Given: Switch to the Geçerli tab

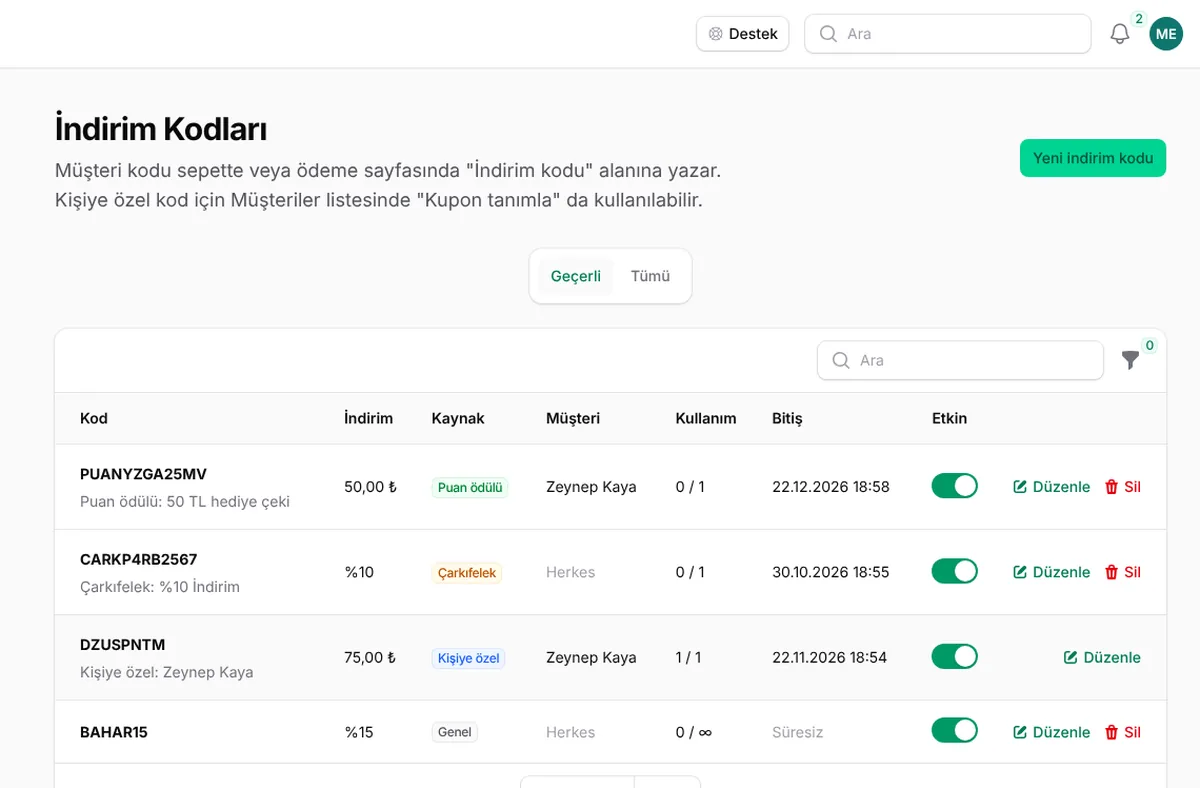Looking at the screenshot, I should [576, 276].
